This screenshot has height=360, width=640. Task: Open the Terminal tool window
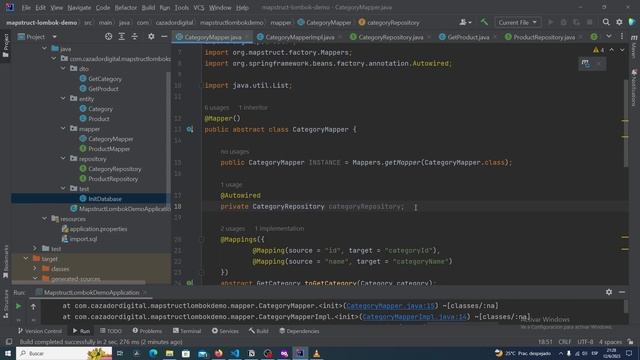tap(187, 331)
